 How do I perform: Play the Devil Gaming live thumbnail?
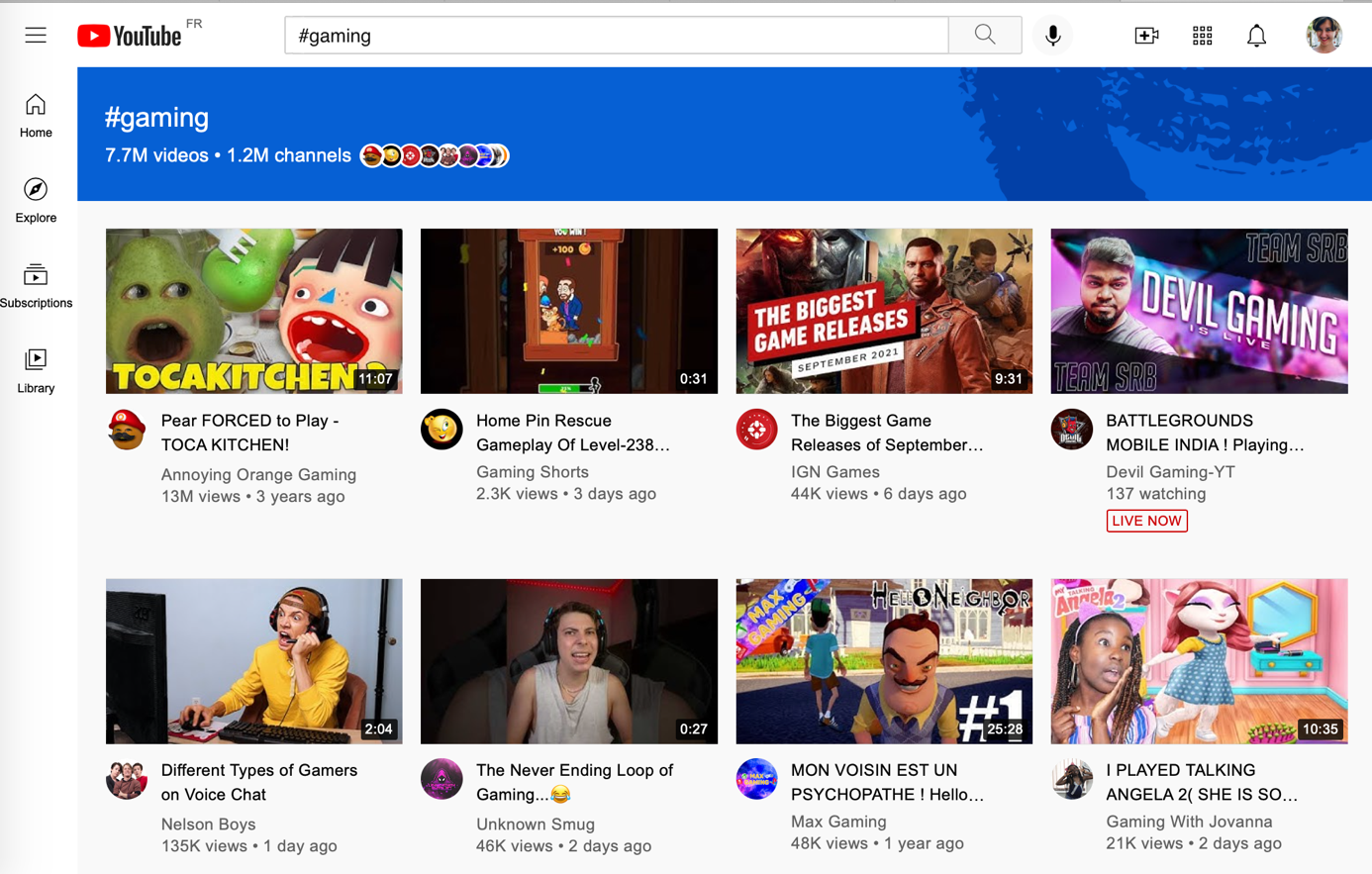pyautogui.click(x=1199, y=311)
